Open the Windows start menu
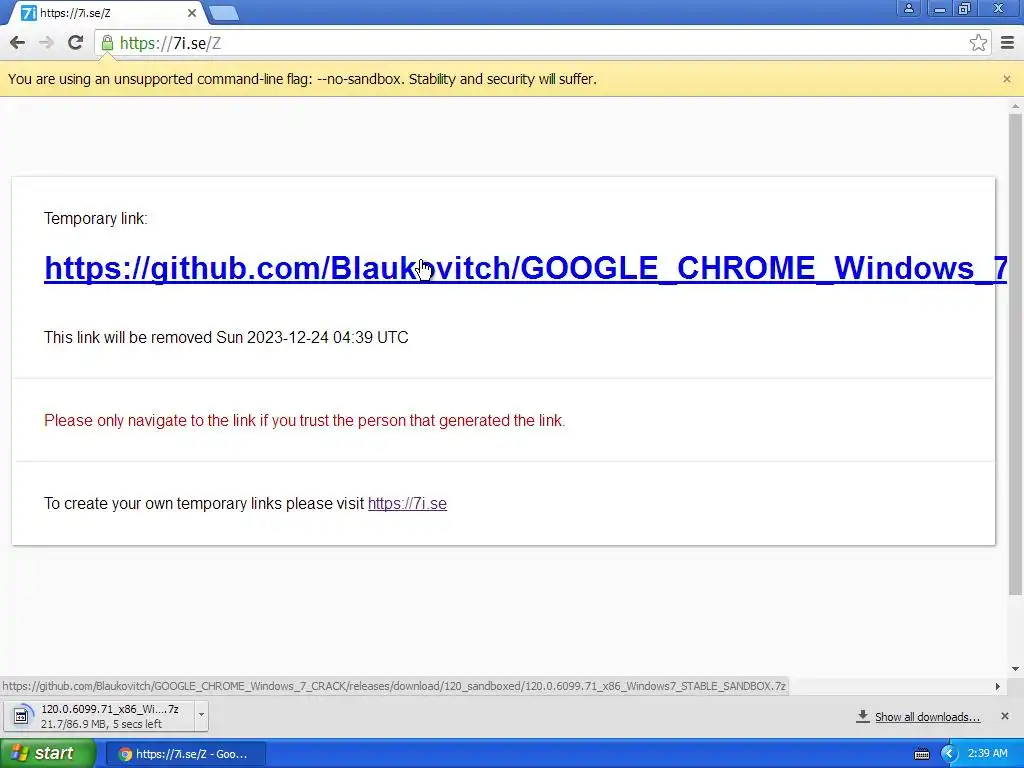The width and height of the screenshot is (1024, 768). coord(47,754)
